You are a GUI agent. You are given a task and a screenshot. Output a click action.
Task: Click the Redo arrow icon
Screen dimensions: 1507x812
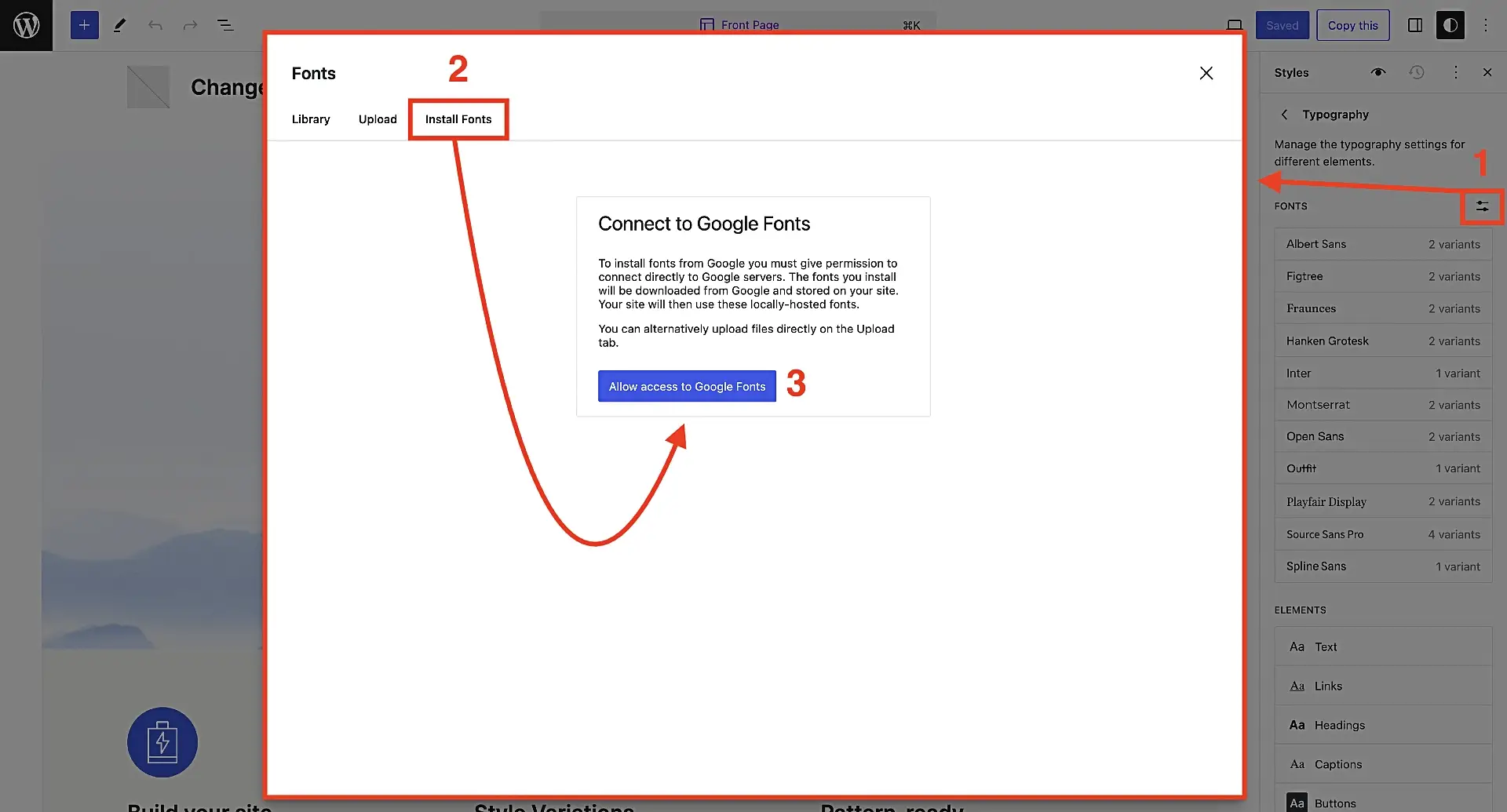click(x=189, y=25)
